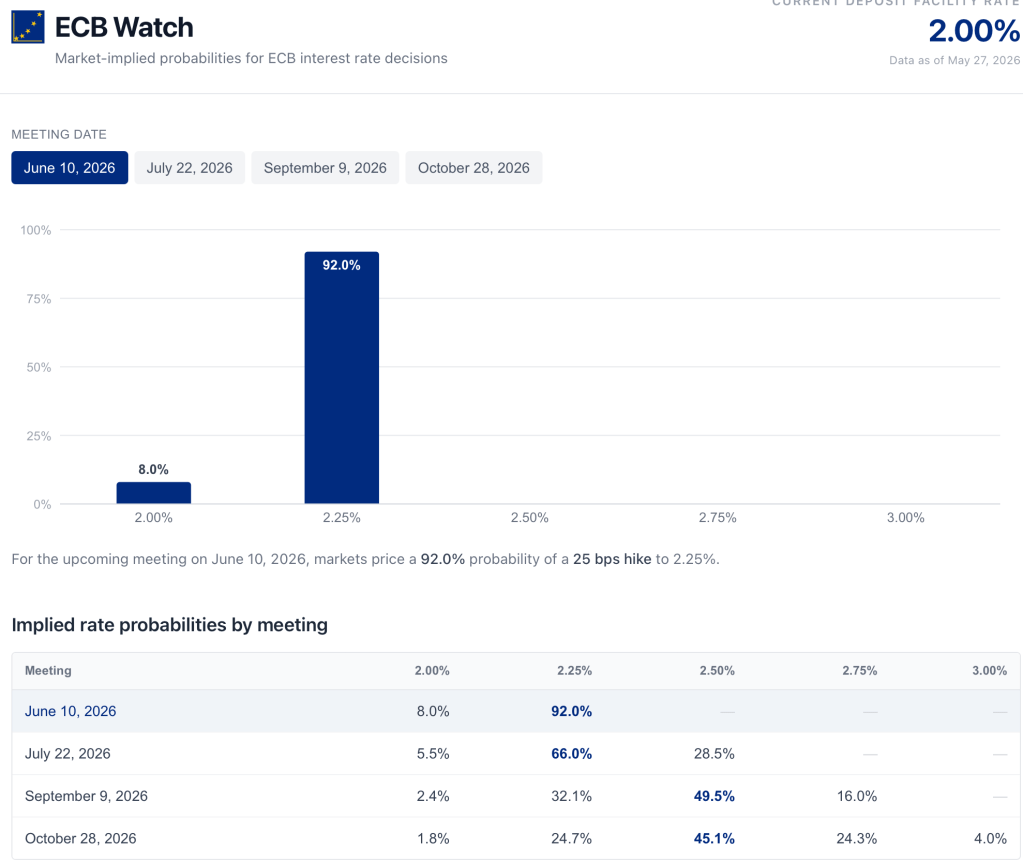Click the 49.5% cell for September

pyautogui.click(x=714, y=796)
